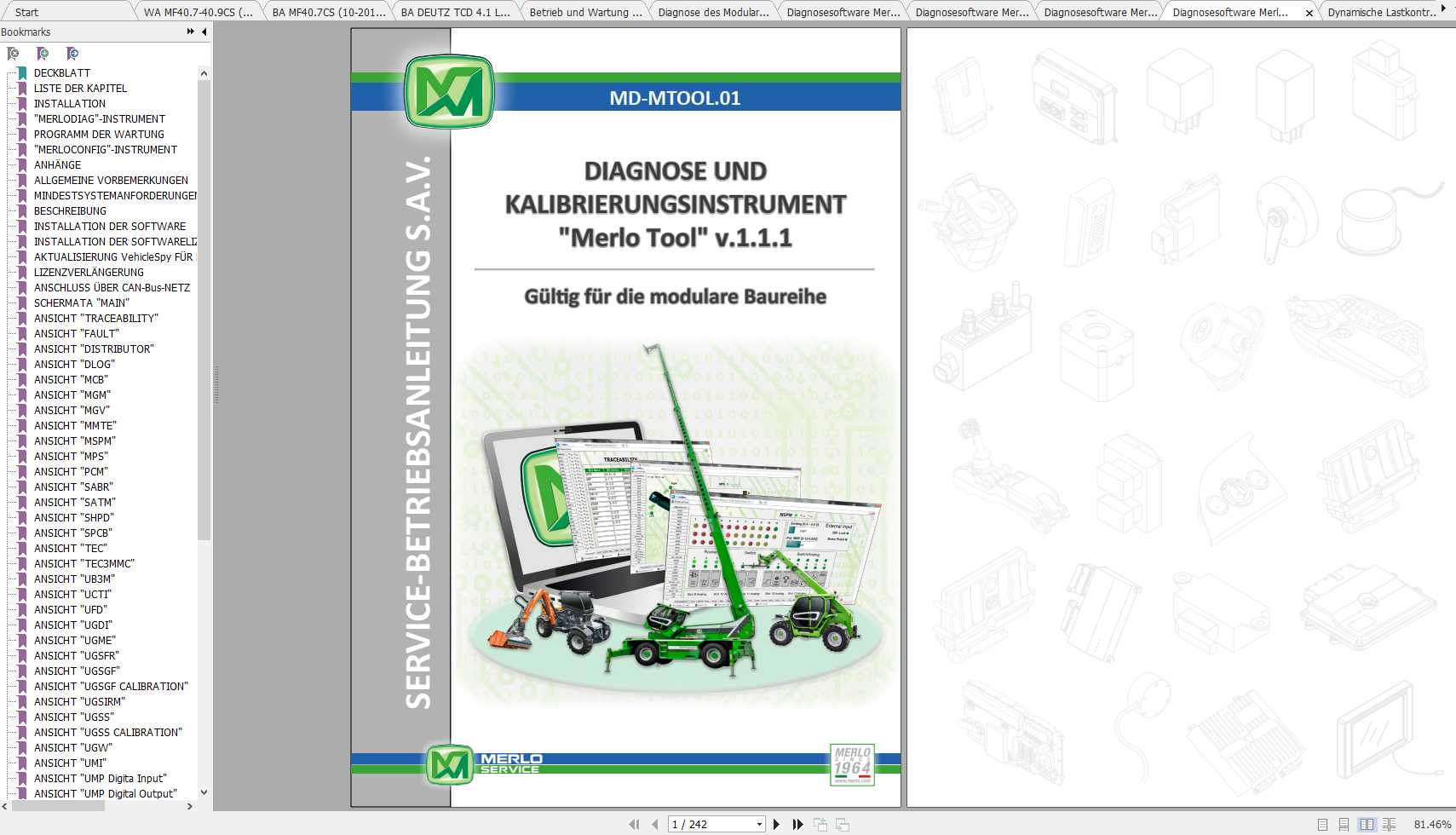Click the cover page of MD-MTOOL.01 document
This screenshot has width=1456, height=835.
tap(625, 417)
